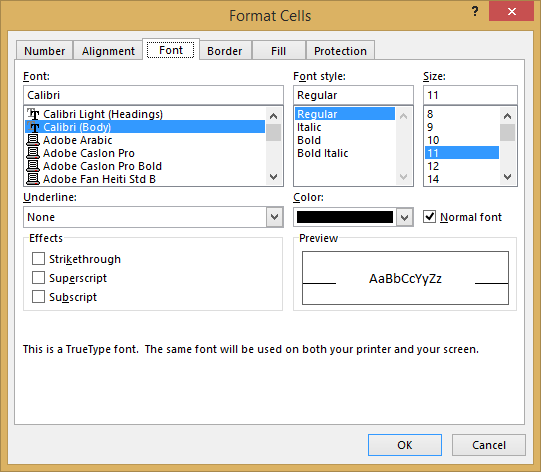Click the help question mark icon
This screenshot has height=472, width=541.
(475, 12)
